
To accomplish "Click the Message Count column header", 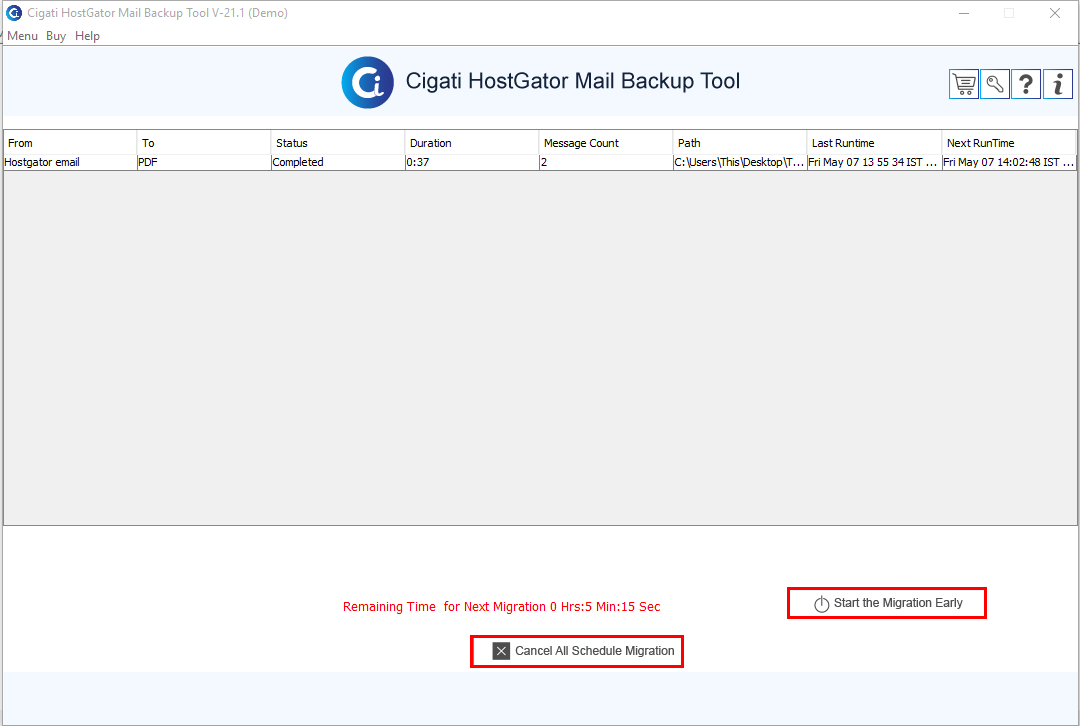I will (605, 143).
